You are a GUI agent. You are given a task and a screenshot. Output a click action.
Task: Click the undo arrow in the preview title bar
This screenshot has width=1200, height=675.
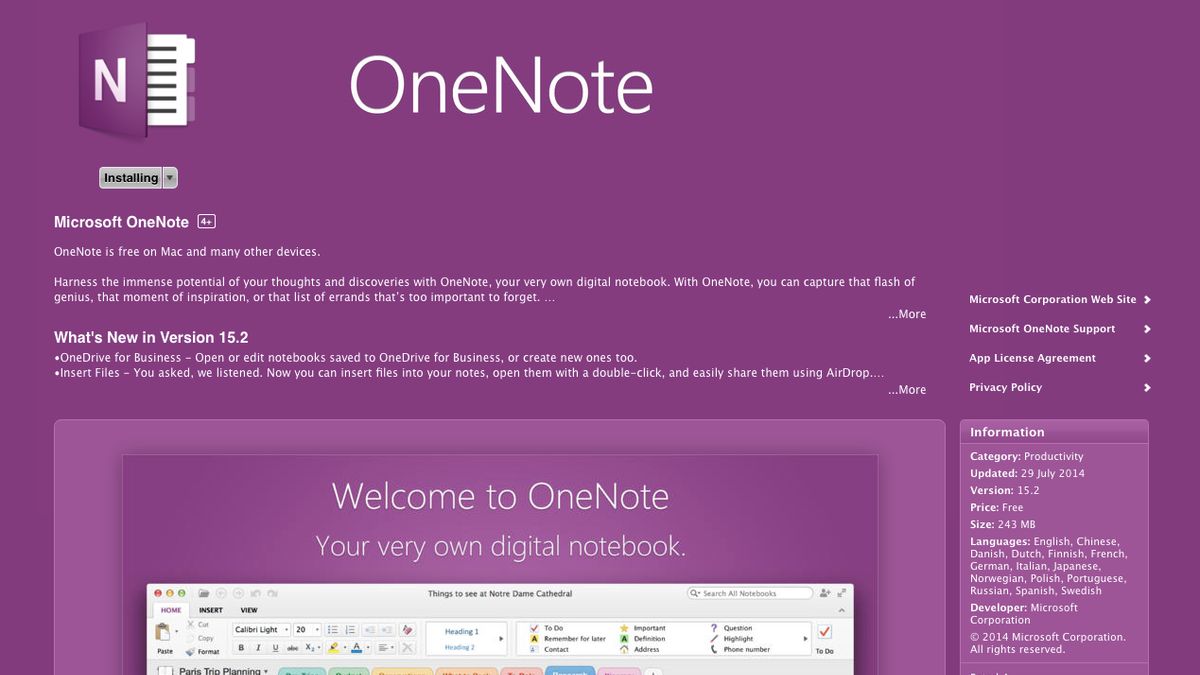click(255, 593)
